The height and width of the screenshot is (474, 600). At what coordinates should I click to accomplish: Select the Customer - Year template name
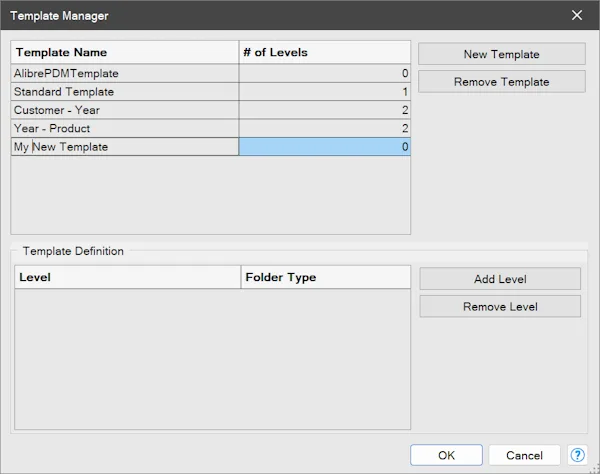125,110
